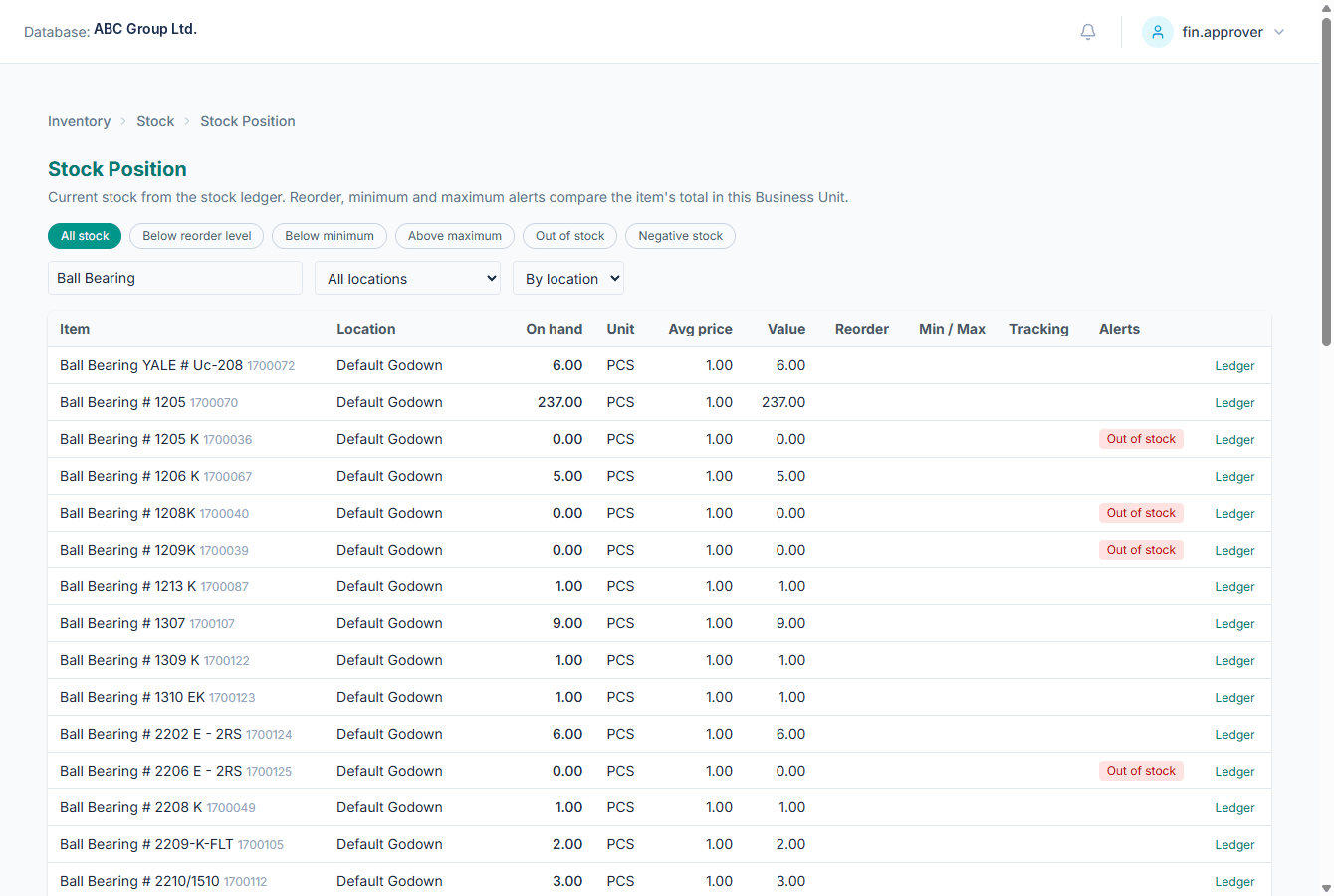Click Out of stock badge for # 1208K

pos(1141,513)
